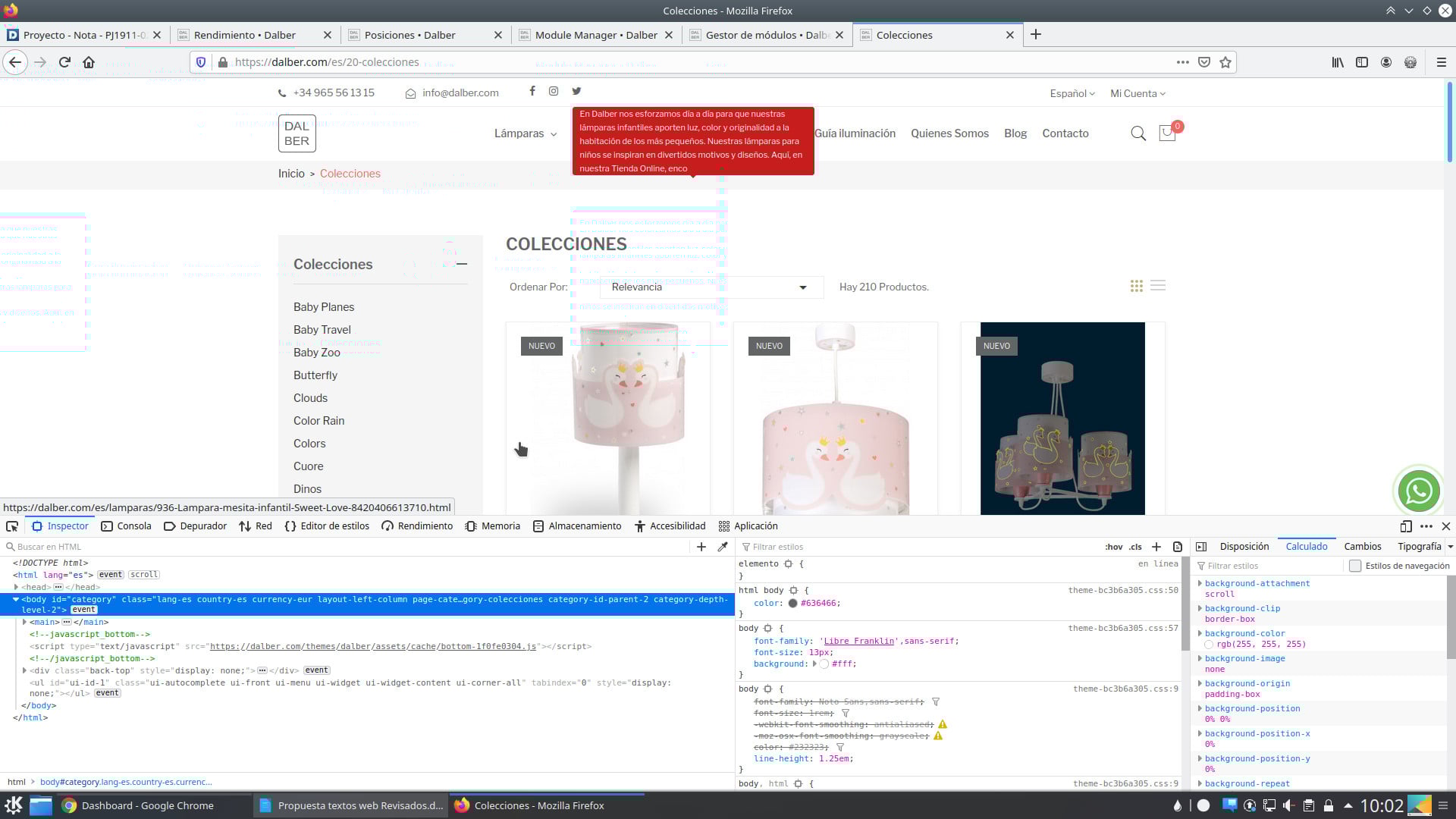This screenshot has height=819, width=1456.
Task: Switch to grid view product layout
Action: pyautogui.click(x=1136, y=286)
